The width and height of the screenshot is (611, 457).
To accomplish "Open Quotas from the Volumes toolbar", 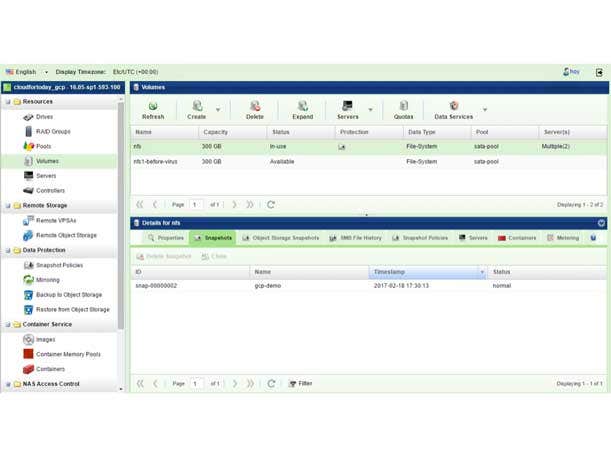I will [404, 109].
